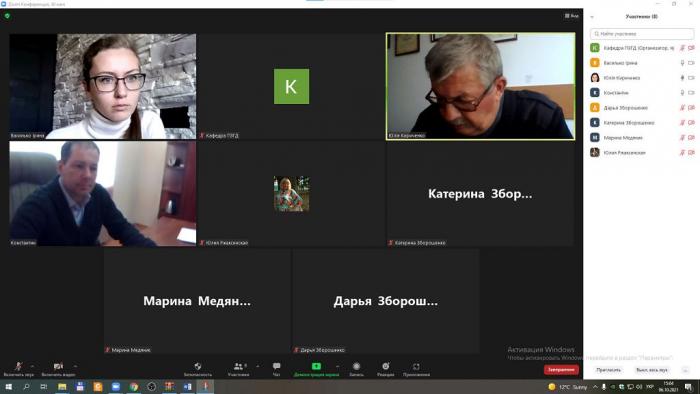700x394 pixels.
Task: Click the green encryption shield icon
Action: [x=7, y=16]
